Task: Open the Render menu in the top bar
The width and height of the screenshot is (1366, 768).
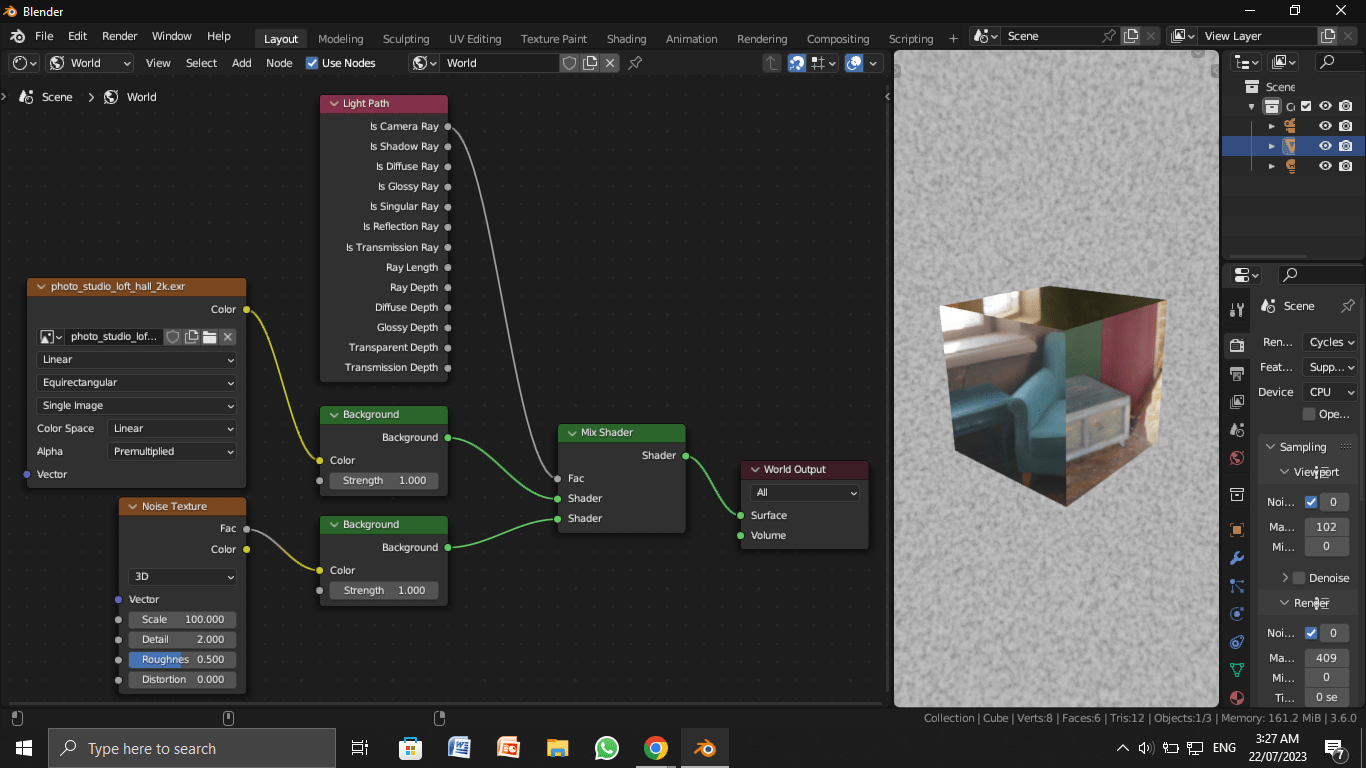Action: [119, 36]
